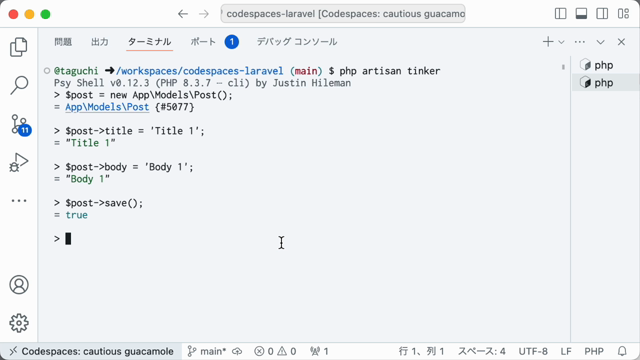Open Source Control view with 11 badge
Viewport: 640px width, 360px height.
[x=20, y=124]
